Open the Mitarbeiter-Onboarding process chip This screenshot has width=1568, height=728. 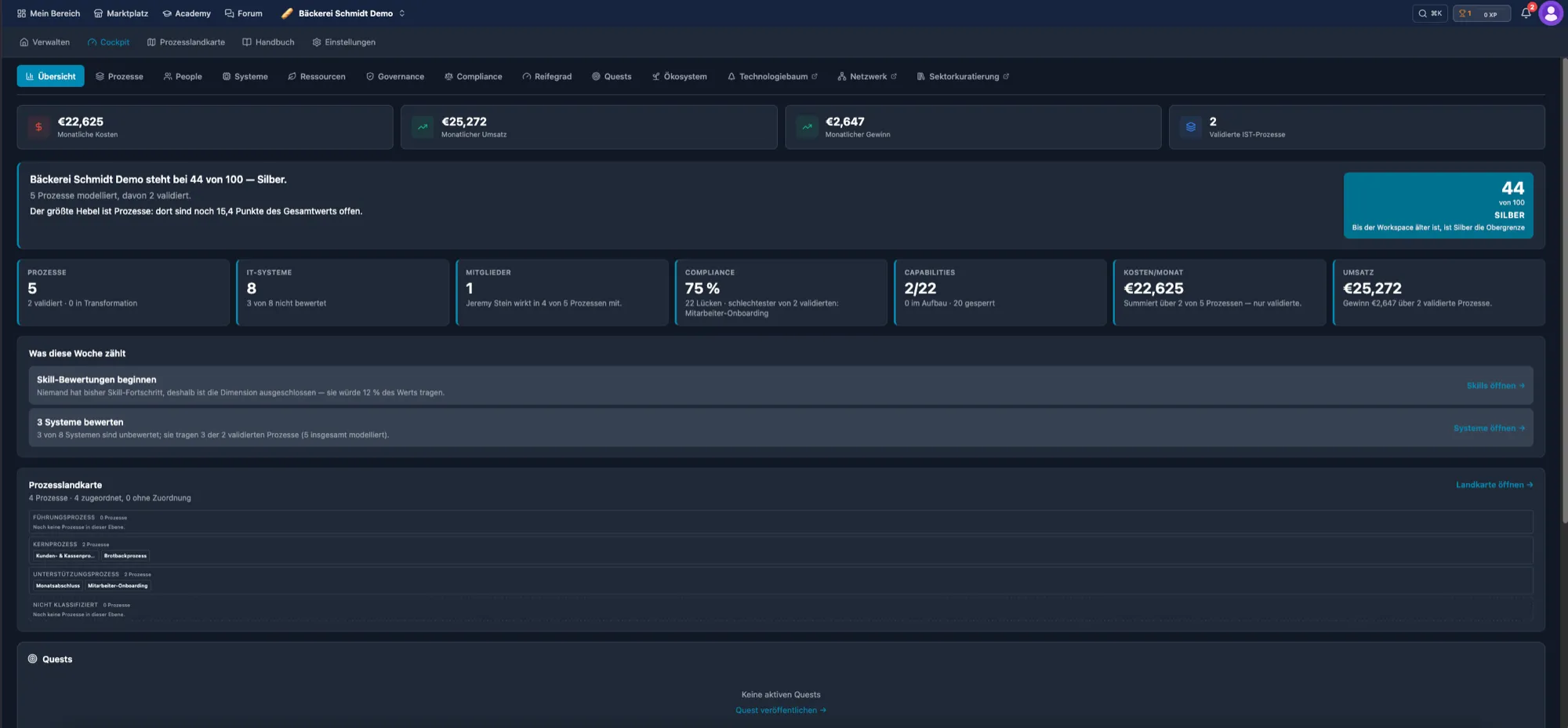[x=118, y=585]
